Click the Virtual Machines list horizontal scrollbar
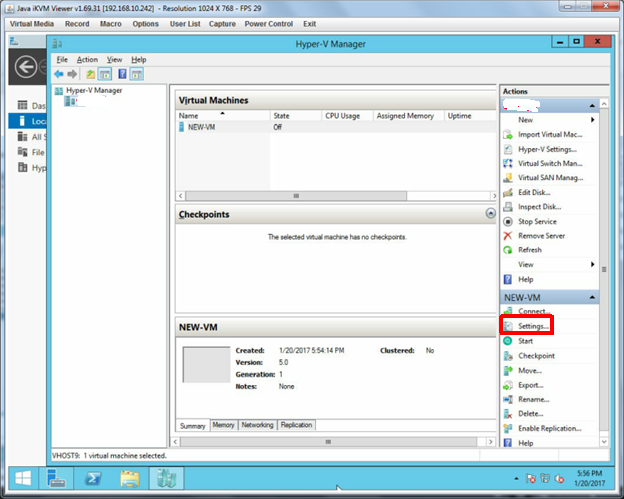624x499 pixels. pyautogui.click(x=296, y=196)
